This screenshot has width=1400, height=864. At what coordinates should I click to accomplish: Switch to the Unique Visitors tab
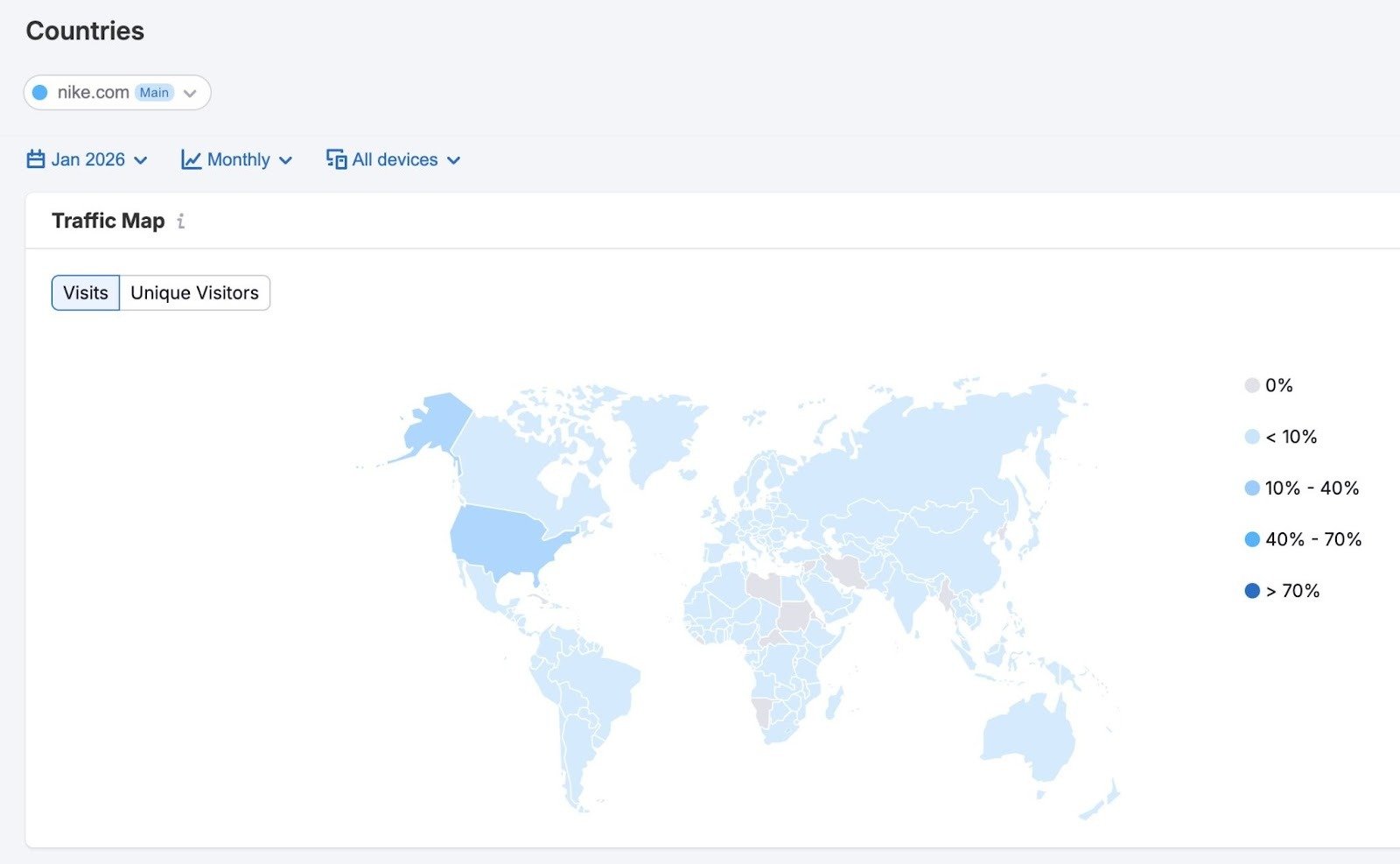click(194, 292)
